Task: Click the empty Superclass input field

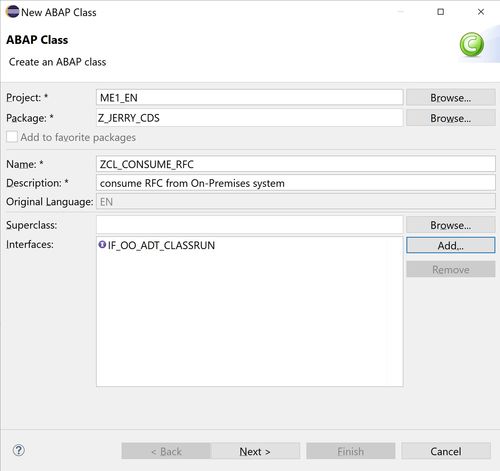Action: [x=250, y=225]
